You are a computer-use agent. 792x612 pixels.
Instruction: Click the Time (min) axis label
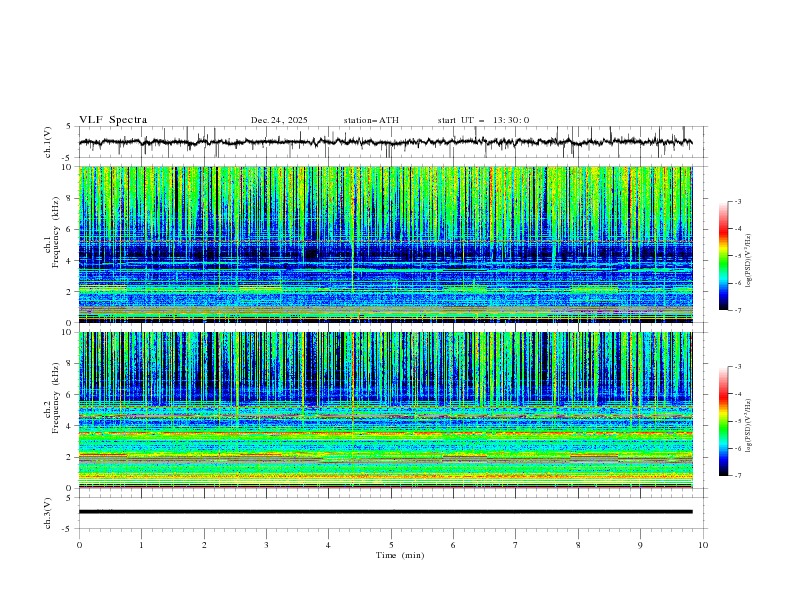399,555
